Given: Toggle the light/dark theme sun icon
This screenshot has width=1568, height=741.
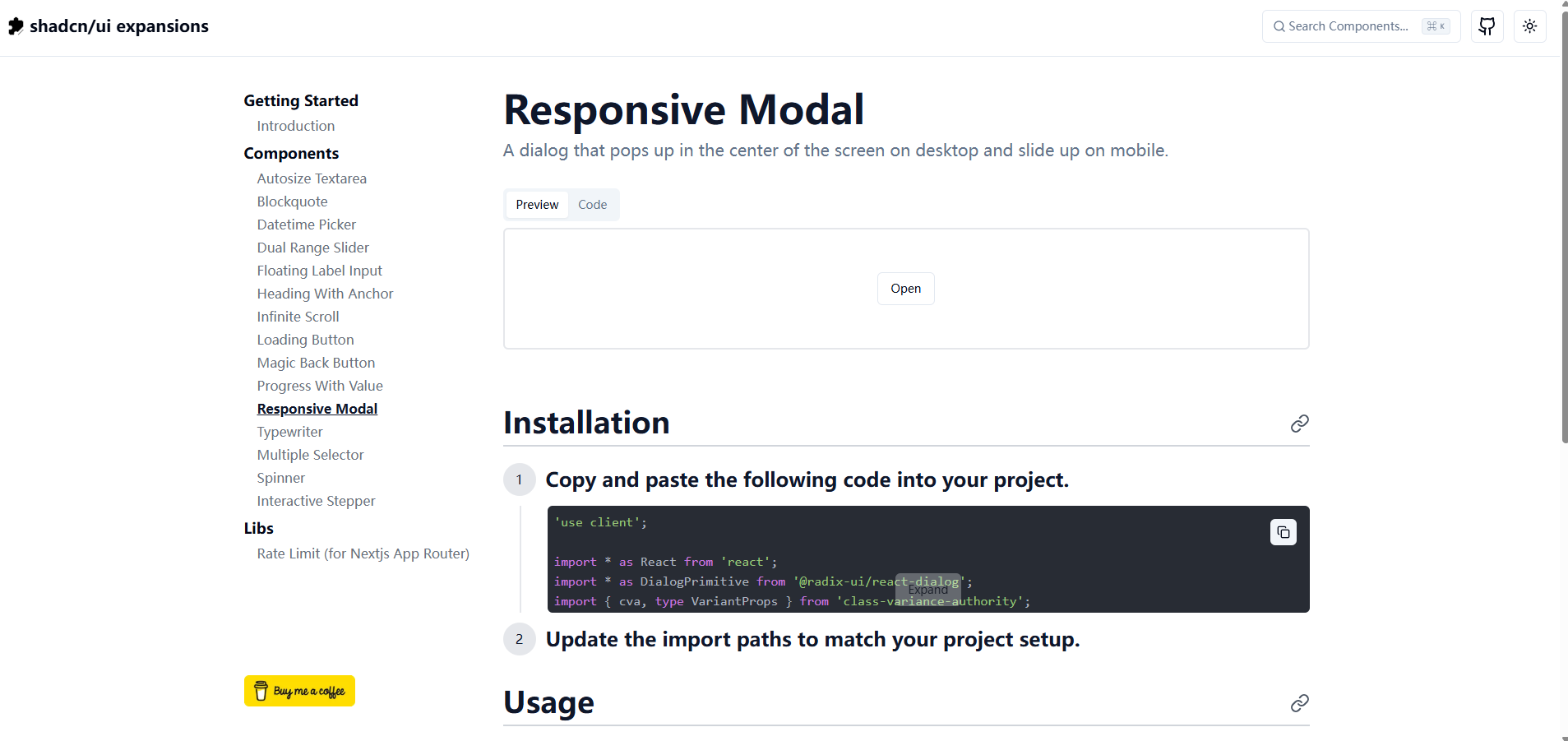Looking at the screenshot, I should tap(1529, 26).
